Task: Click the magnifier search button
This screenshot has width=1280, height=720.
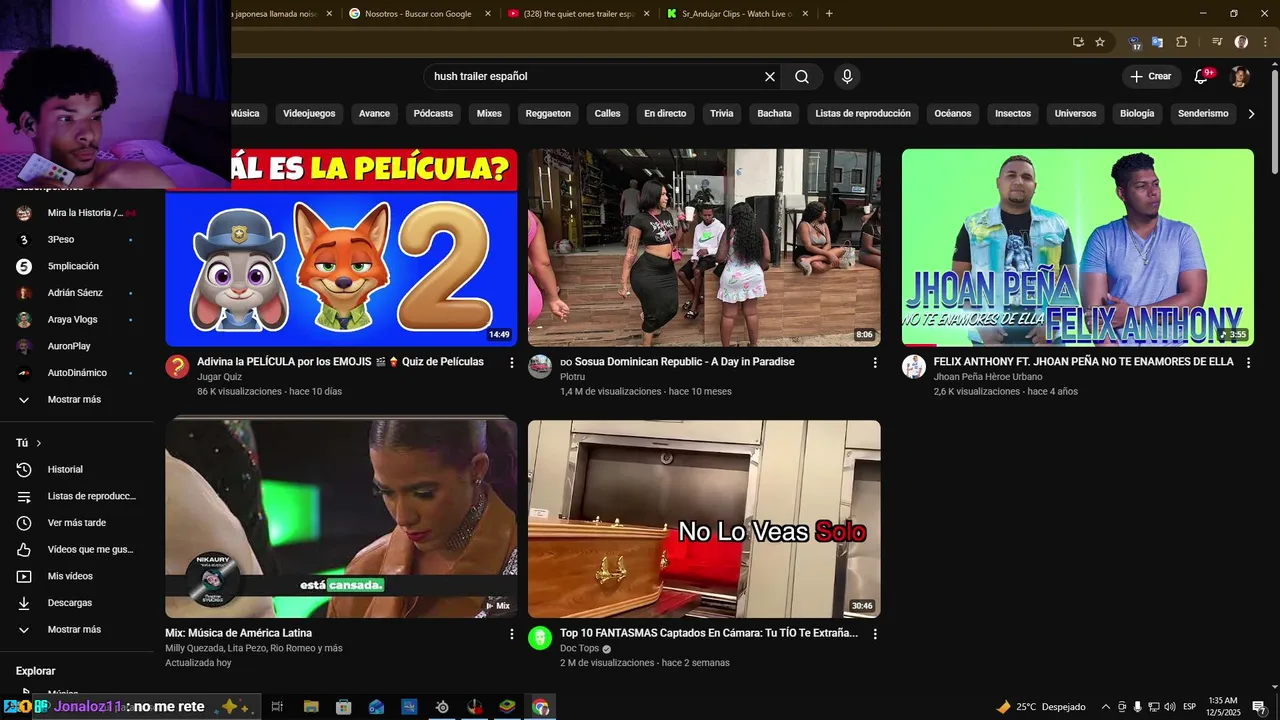Action: click(x=802, y=77)
